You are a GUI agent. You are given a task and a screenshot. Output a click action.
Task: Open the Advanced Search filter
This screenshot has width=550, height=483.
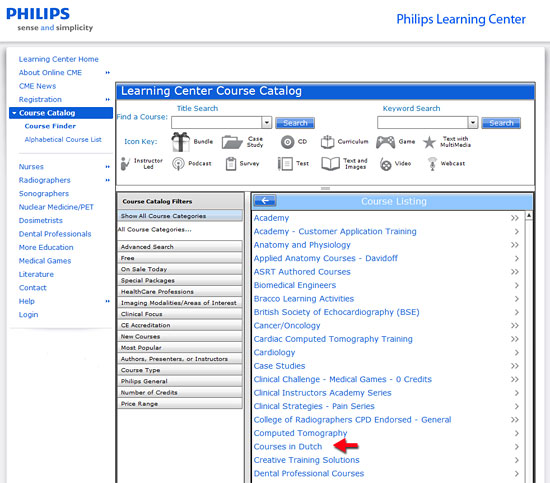[180, 247]
